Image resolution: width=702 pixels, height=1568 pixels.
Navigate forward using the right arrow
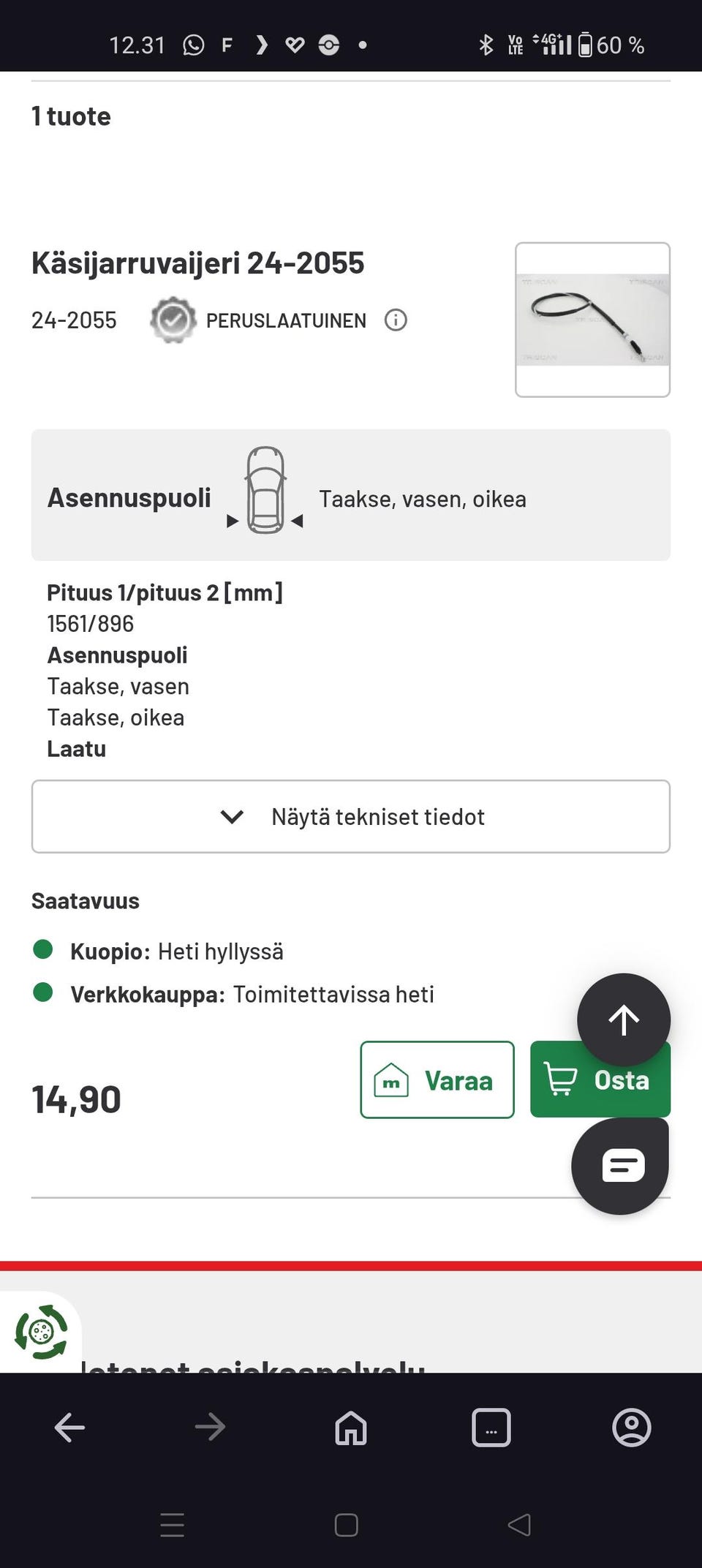click(x=209, y=1427)
